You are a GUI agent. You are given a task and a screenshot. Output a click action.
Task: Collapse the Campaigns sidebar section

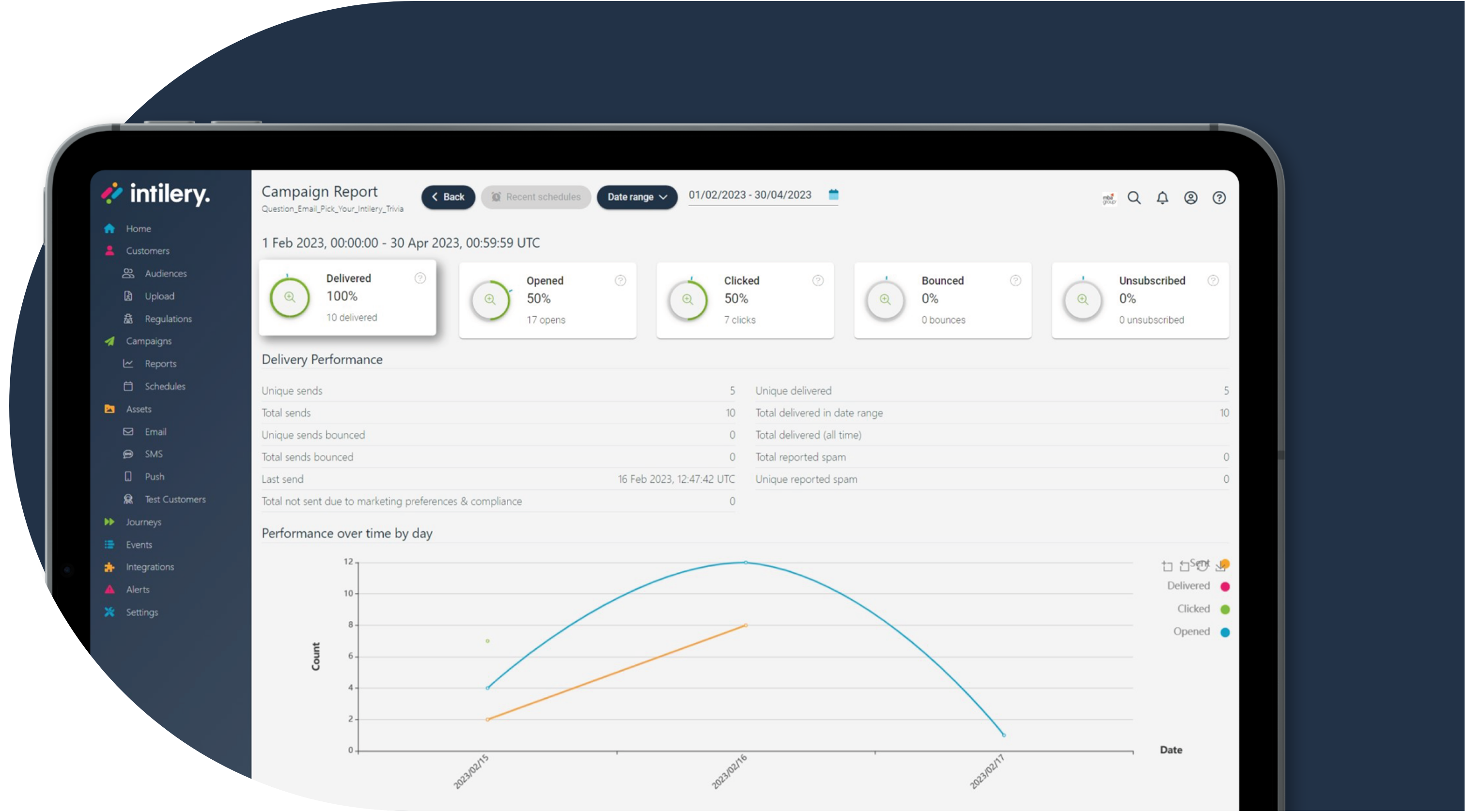tap(148, 341)
